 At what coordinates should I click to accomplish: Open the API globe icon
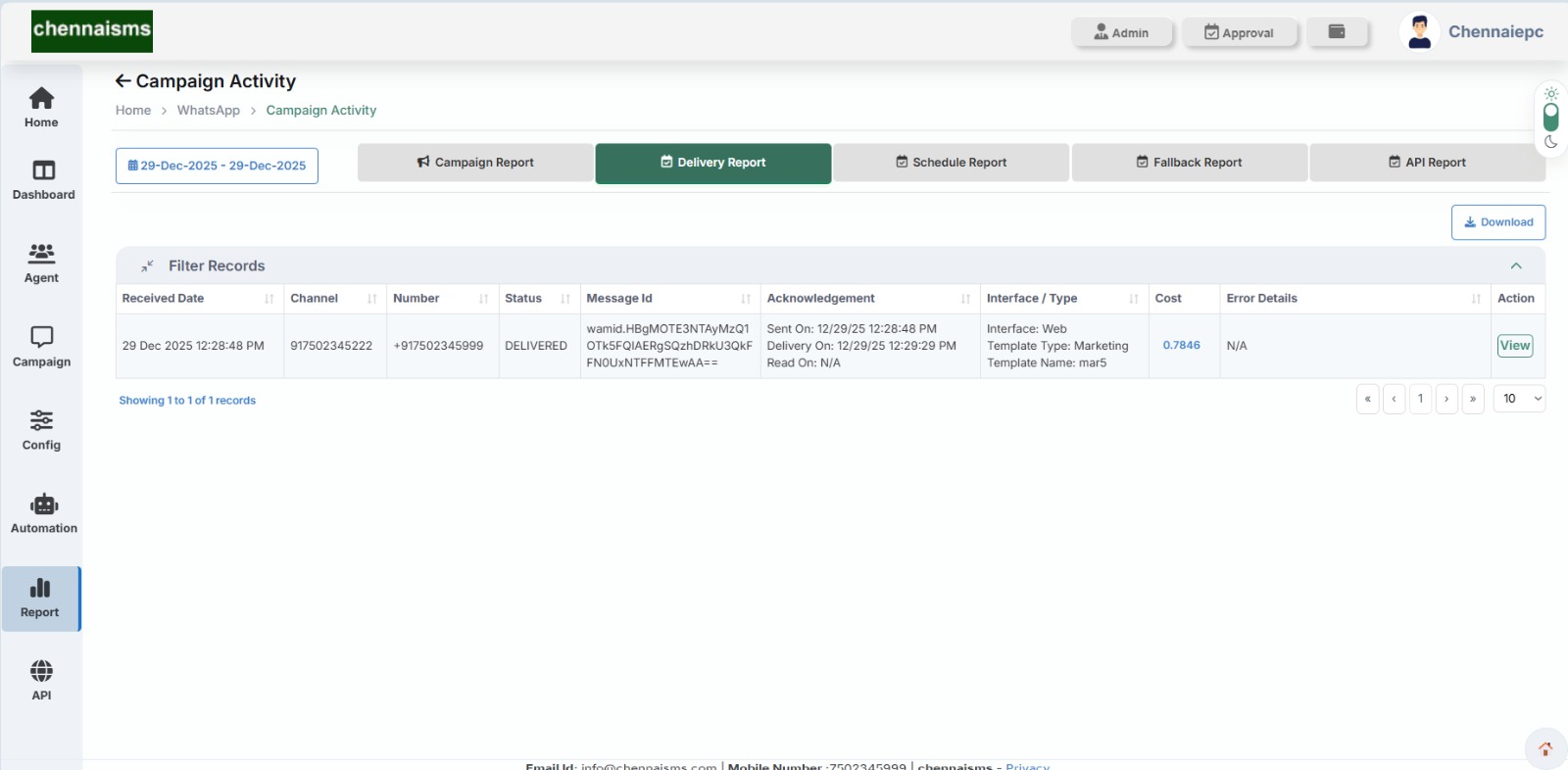pyautogui.click(x=41, y=672)
